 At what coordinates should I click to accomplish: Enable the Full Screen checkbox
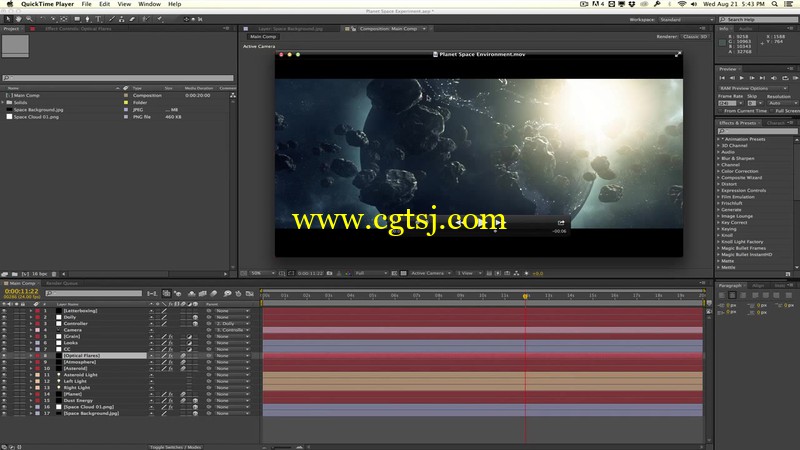pos(772,111)
